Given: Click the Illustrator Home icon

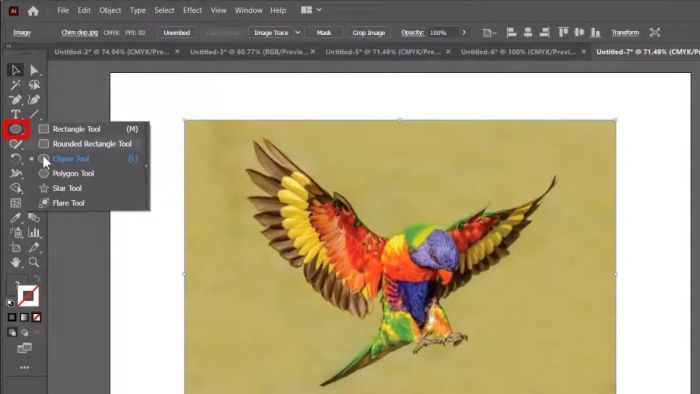Looking at the screenshot, I should [x=33, y=11].
